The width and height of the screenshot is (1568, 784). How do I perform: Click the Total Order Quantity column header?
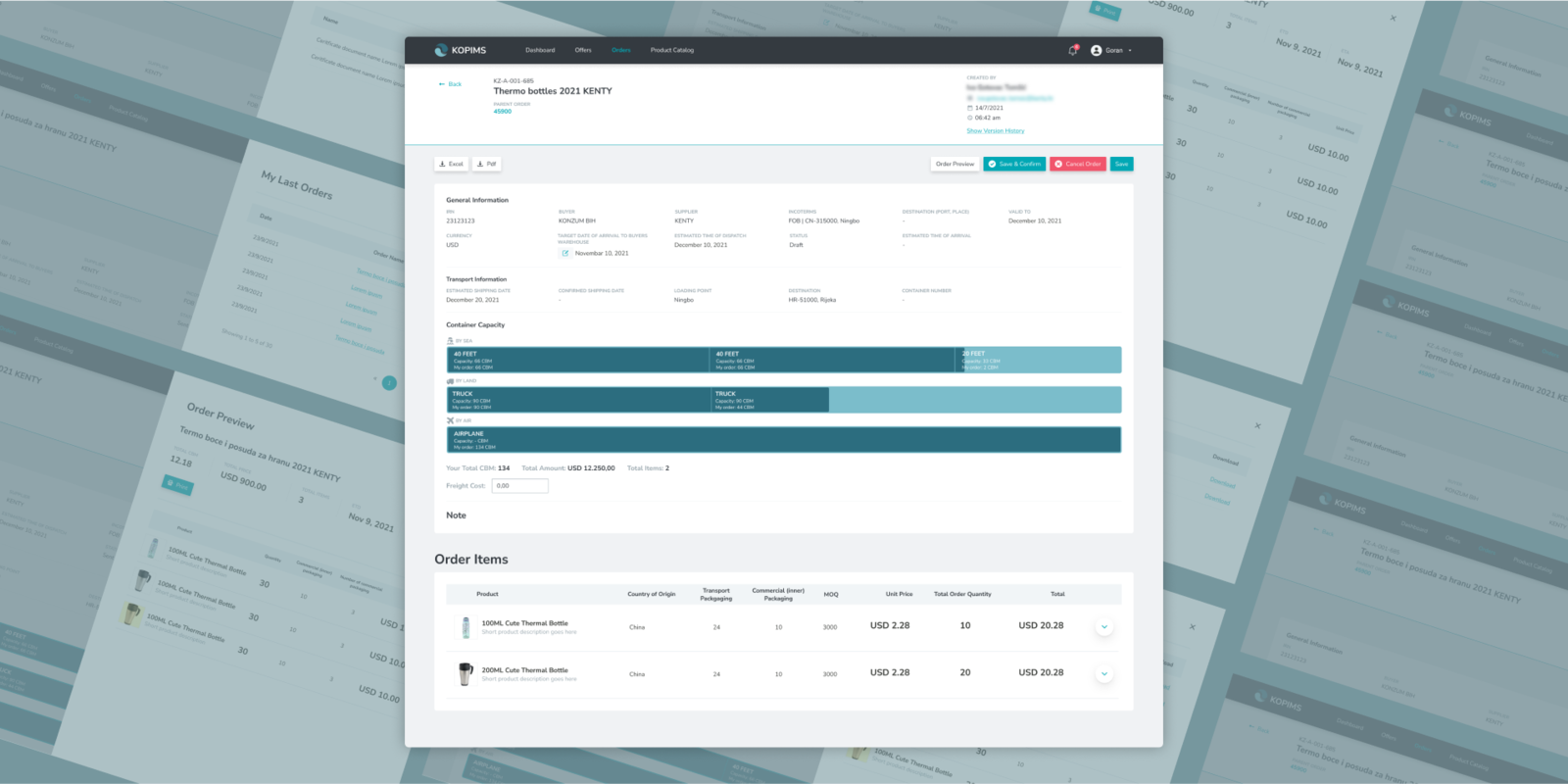[962, 594]
